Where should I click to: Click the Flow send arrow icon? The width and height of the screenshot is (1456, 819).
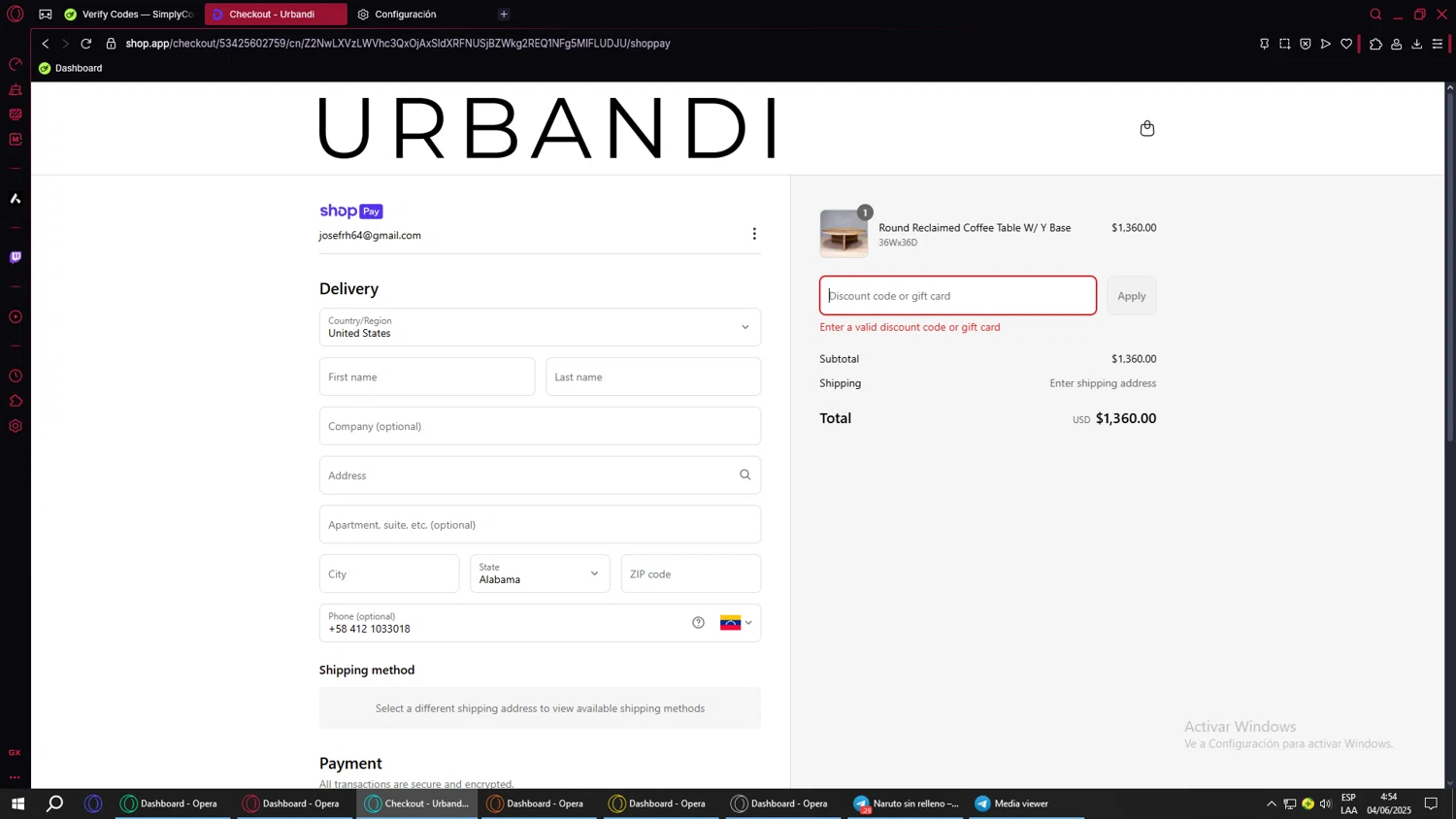tap(1326, 44)
